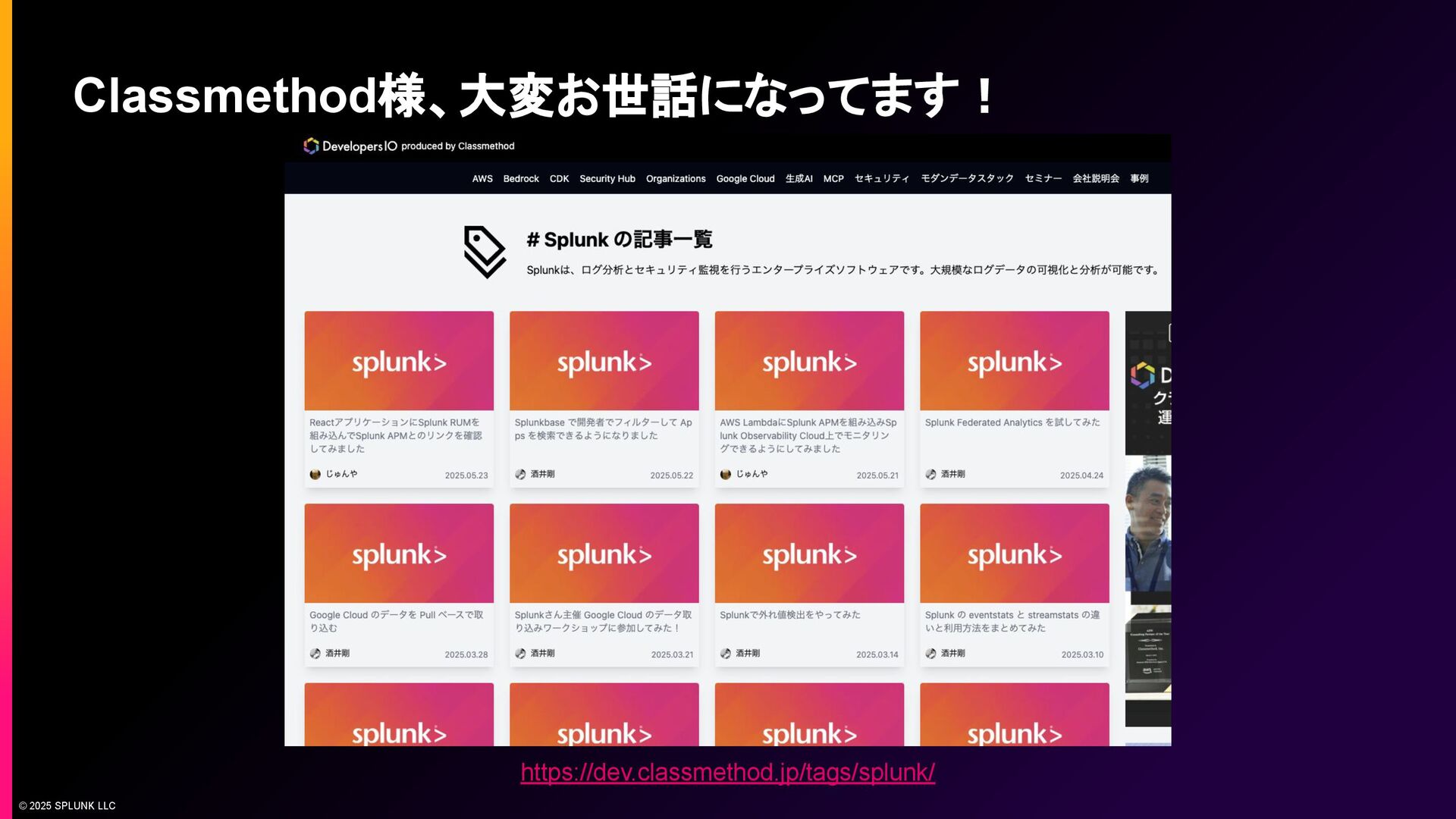Open the セミナー navigation item
Screen dimensions: 1456x819
(x=1043, y=179)
